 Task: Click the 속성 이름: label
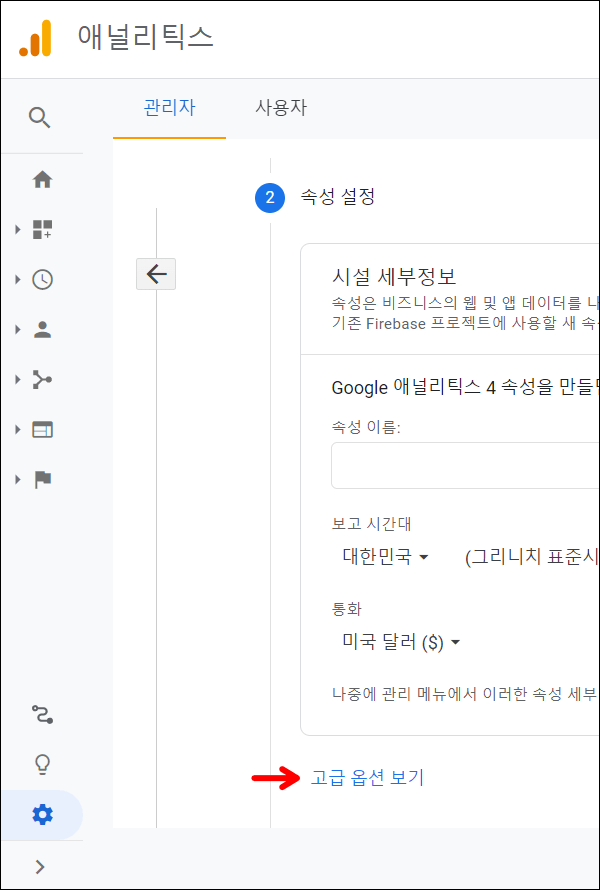coord(366,428)
